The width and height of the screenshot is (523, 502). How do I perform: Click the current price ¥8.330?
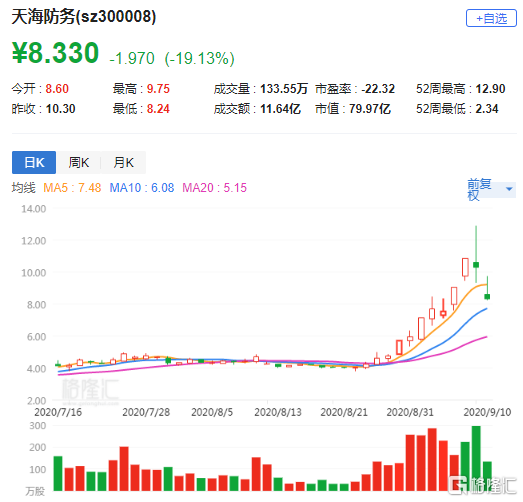coord(55,53)
